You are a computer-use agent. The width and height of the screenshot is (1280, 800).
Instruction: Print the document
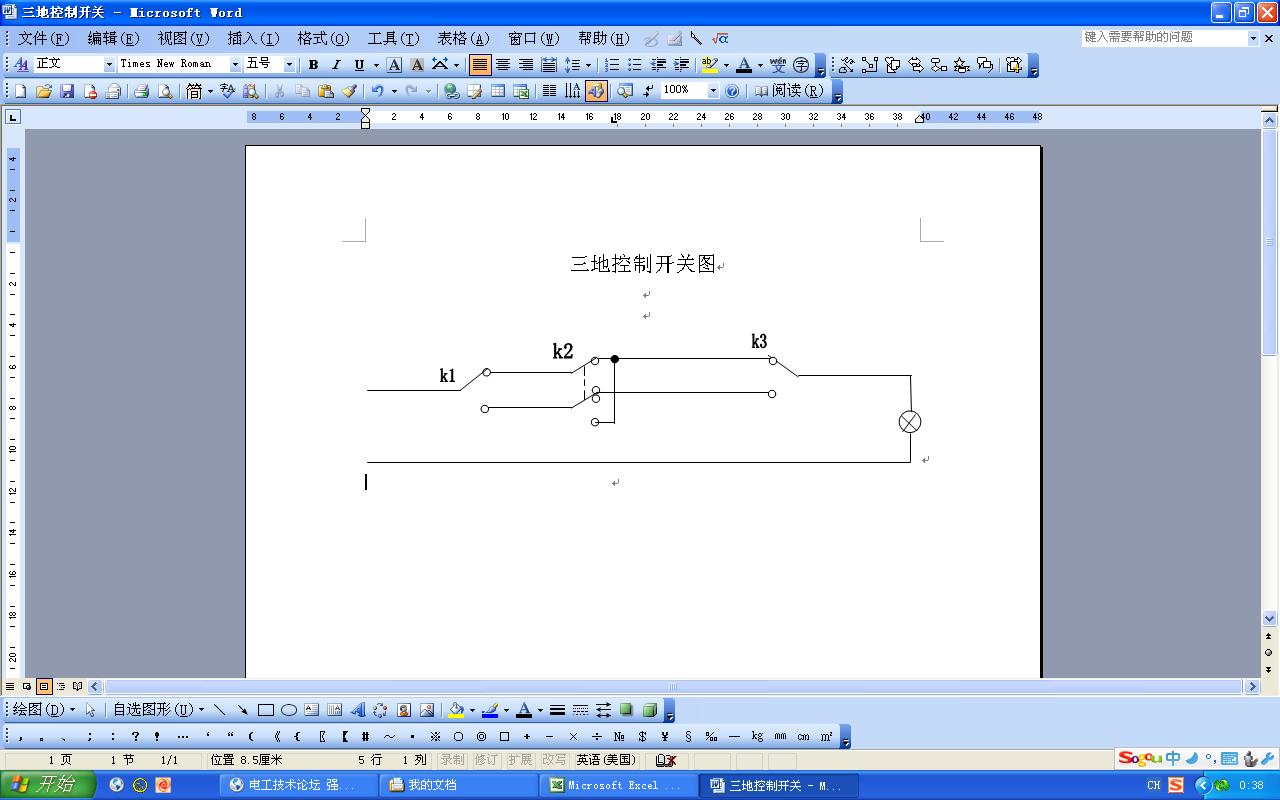pos(141,91)
